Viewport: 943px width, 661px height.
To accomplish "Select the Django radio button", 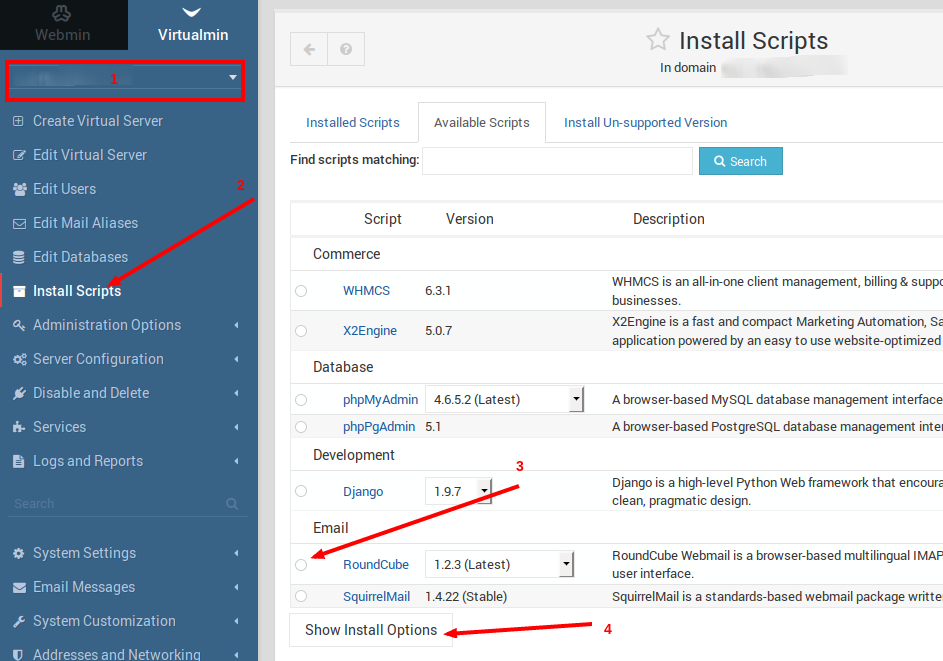I will [x=301, y=491].
